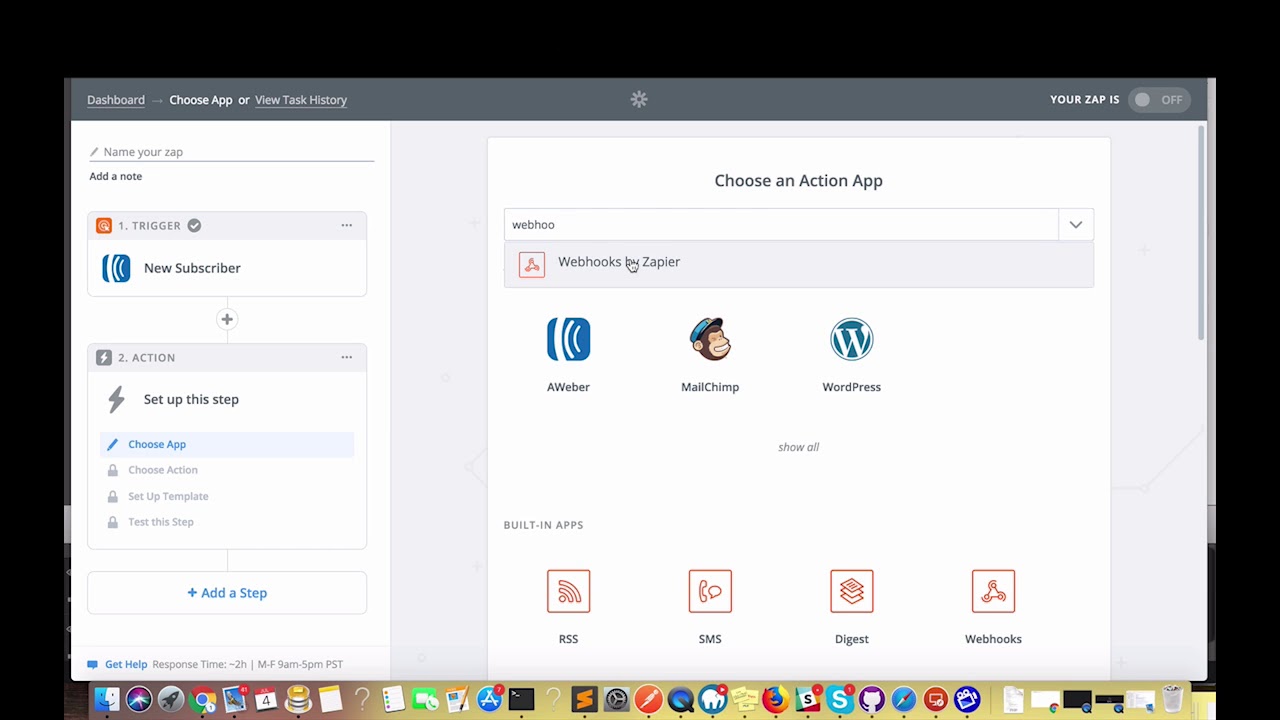The image size is (1280, 720).
Task: Open the Get Help link
Action: (126, 664)
